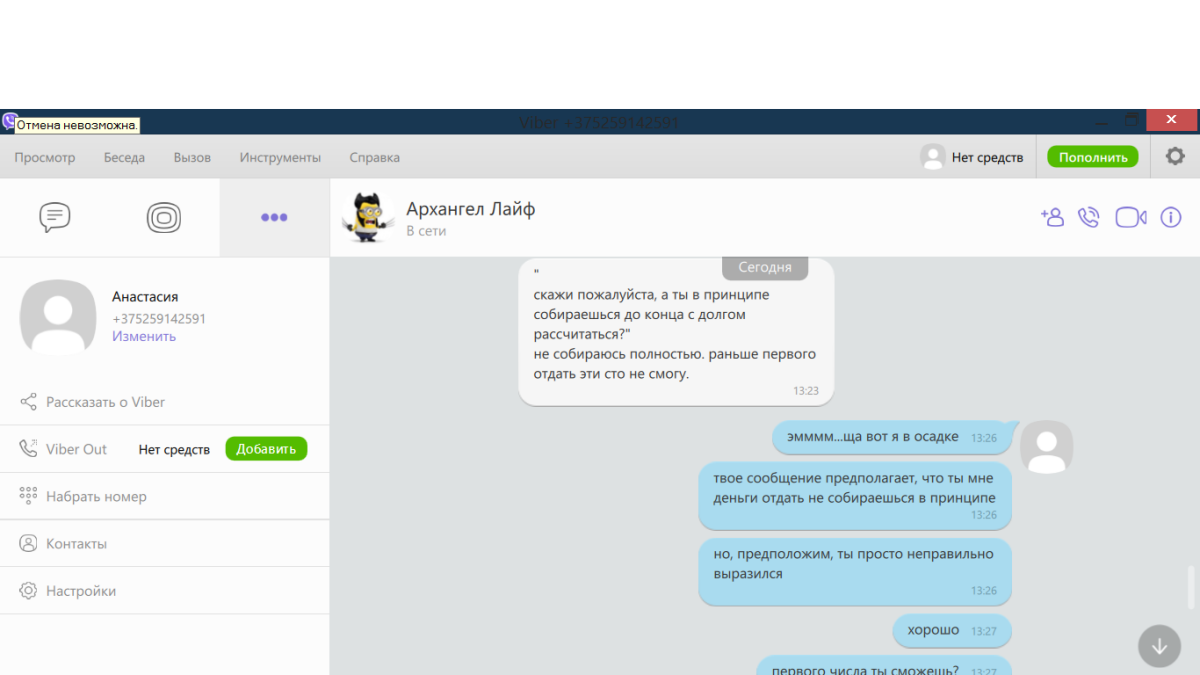Open the Беседа menu
This screenshot has width=1200, height=675.
pos(124,157)
